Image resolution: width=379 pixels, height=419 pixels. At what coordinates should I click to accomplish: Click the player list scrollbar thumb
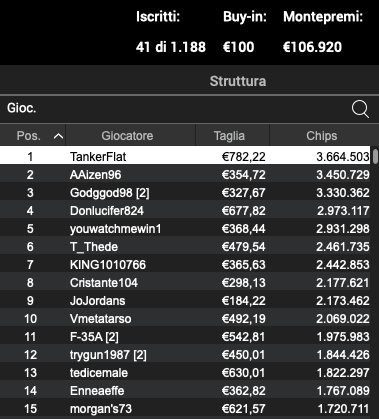coord(375,156)
